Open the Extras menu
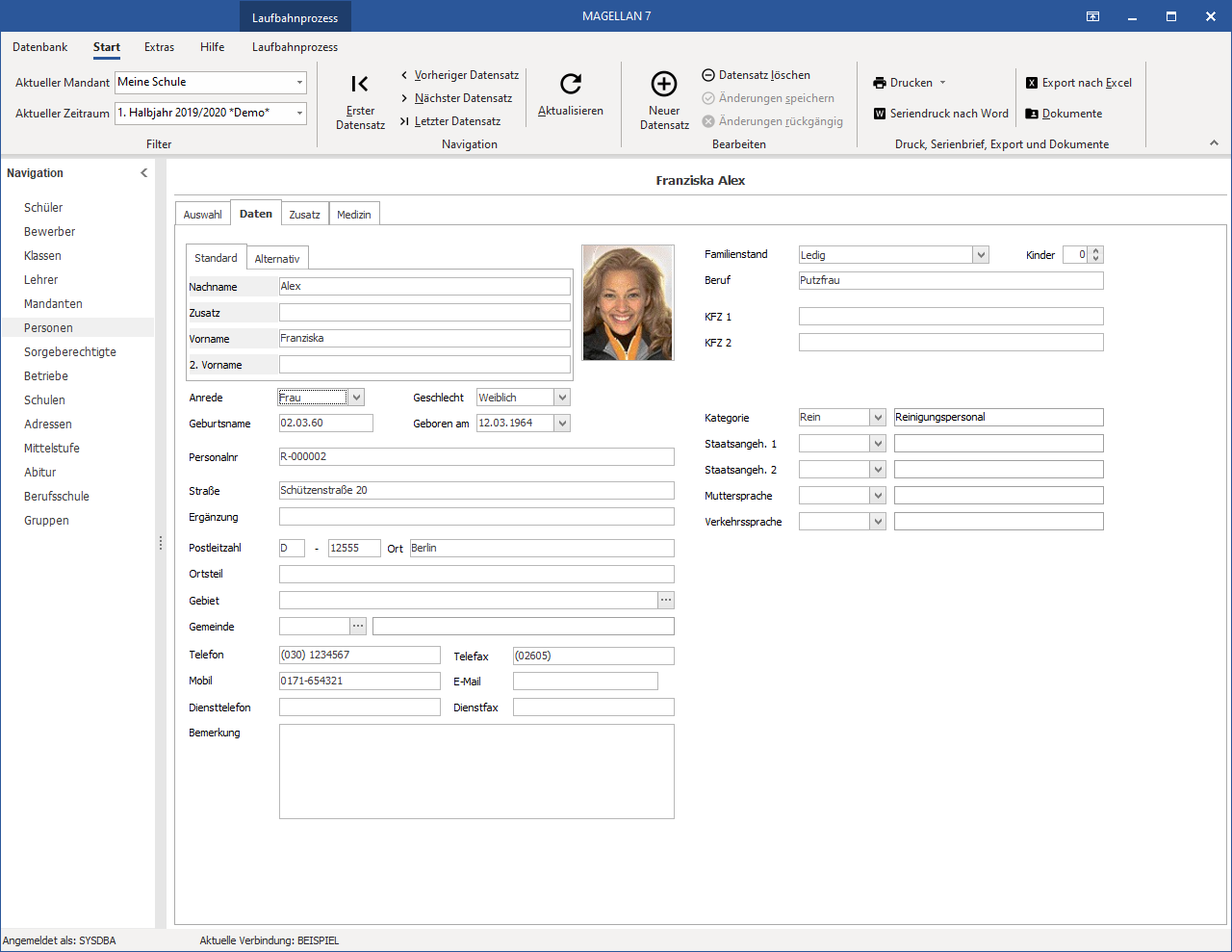The image size is (1232, 952). [x=160, y=47]
